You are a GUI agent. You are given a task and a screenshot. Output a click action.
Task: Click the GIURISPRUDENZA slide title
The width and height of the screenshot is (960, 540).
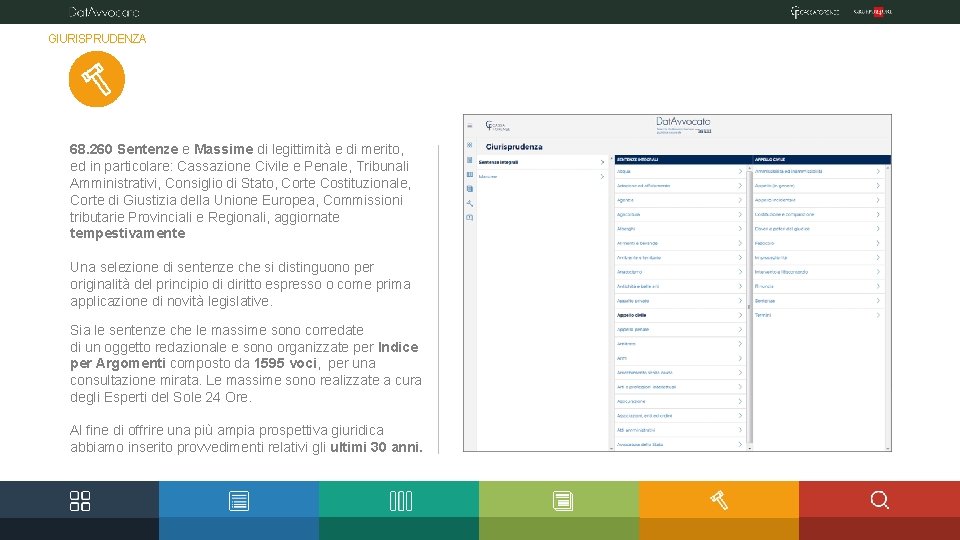coord(97,39)
